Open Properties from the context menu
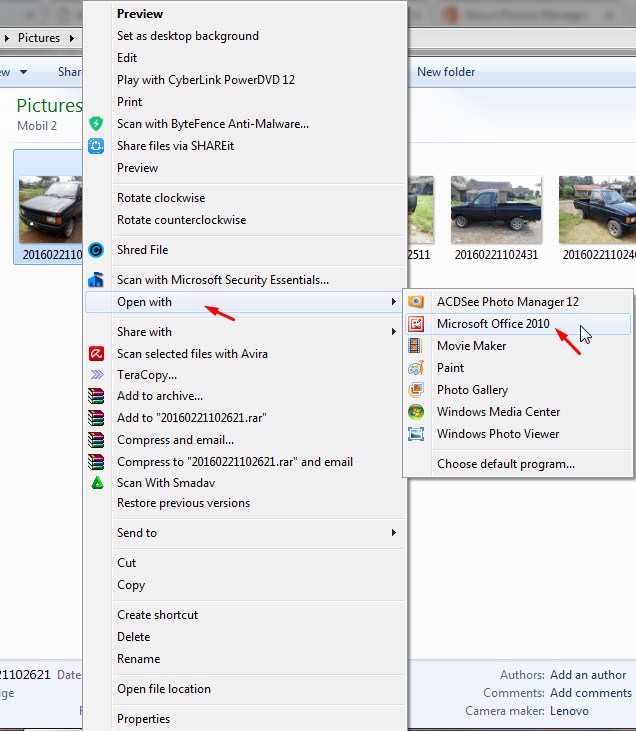Viewport: 636px width, 731px height. click(143, 718)
